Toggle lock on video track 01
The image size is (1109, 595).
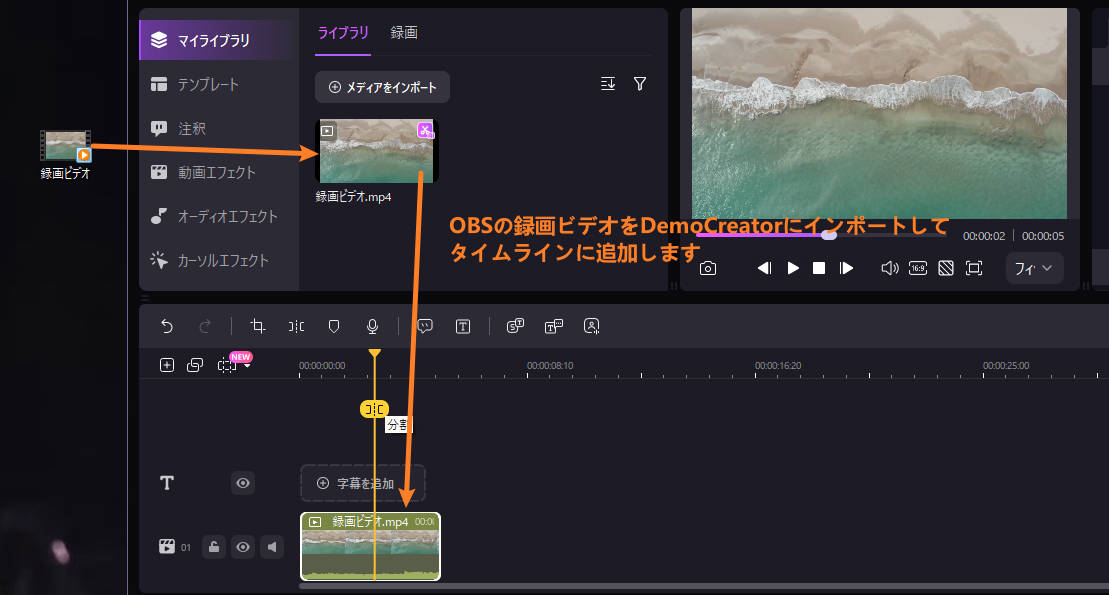coord(214,547)
